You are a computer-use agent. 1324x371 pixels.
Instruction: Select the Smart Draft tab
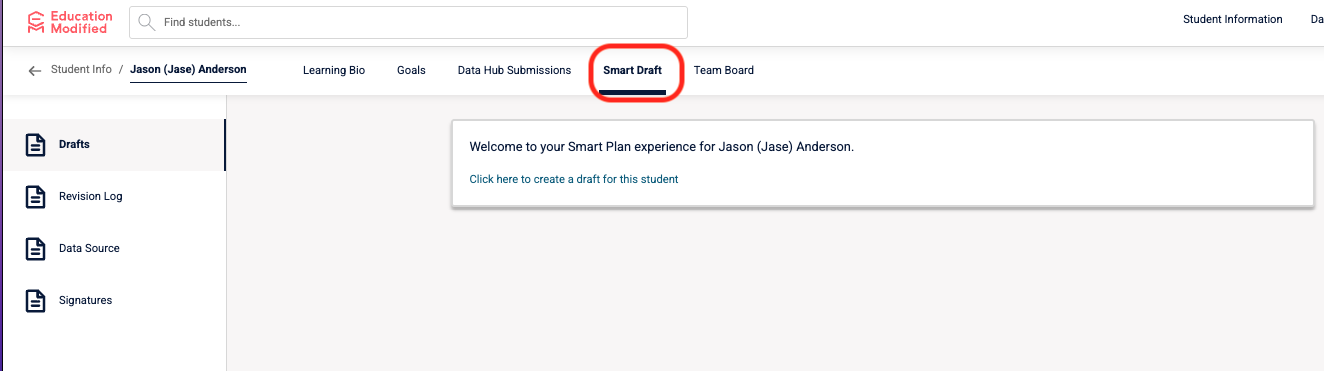click(x=632, y=70)
